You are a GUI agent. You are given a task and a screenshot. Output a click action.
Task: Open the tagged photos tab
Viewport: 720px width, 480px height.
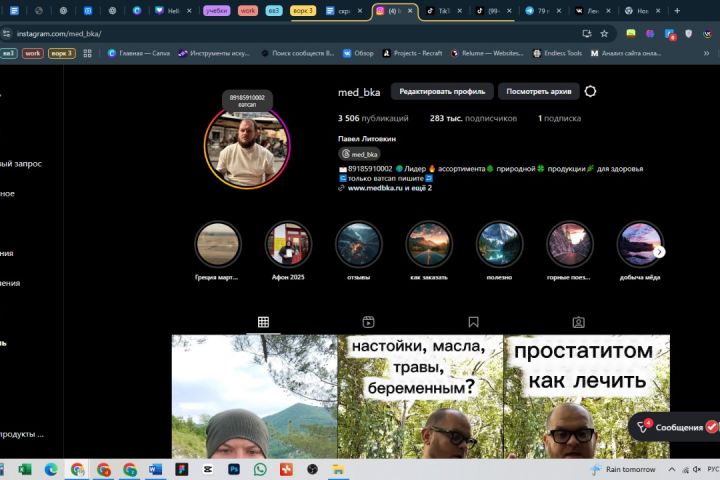[579, 322]
